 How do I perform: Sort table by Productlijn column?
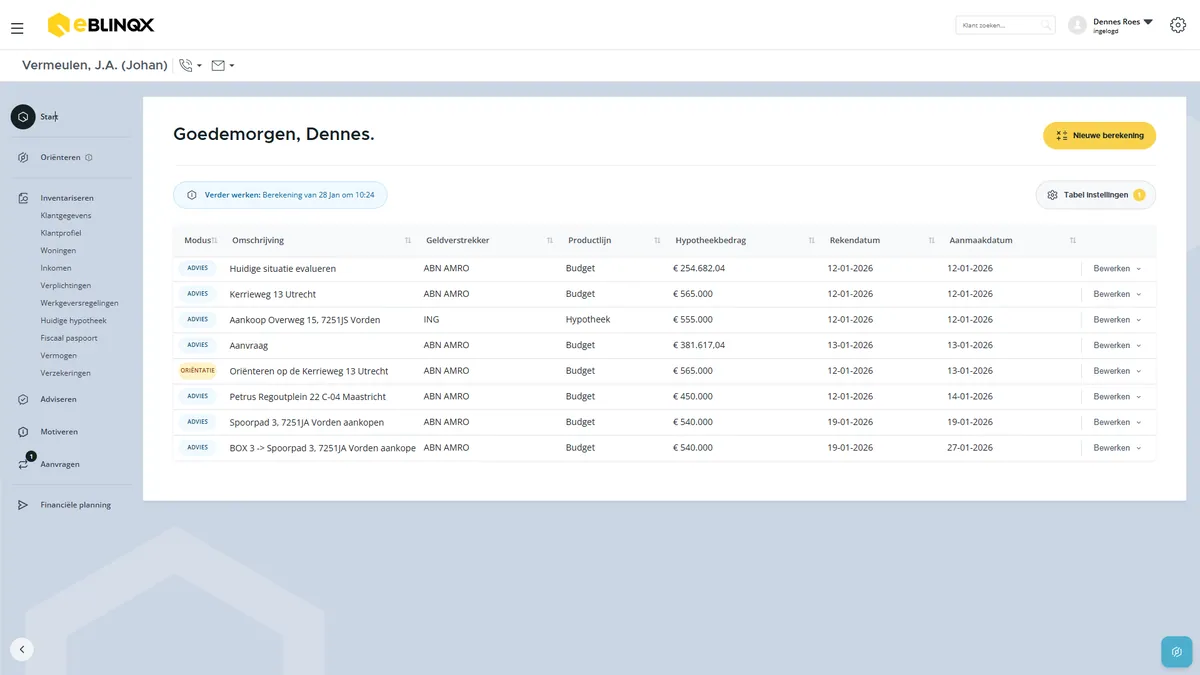tap(657, 241)
